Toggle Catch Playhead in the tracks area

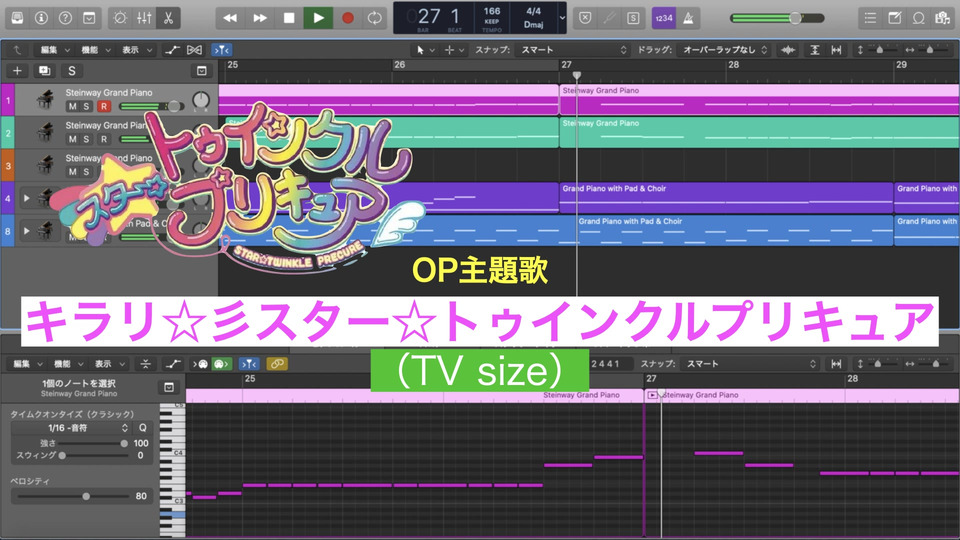click(x=222, y=50)
